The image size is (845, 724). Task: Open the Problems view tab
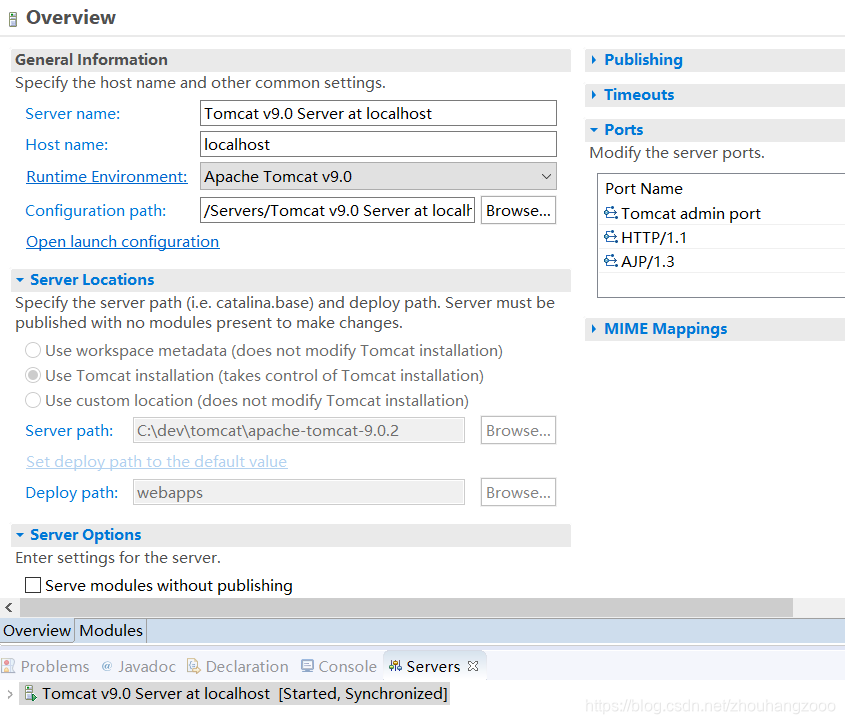coord(45,666)
